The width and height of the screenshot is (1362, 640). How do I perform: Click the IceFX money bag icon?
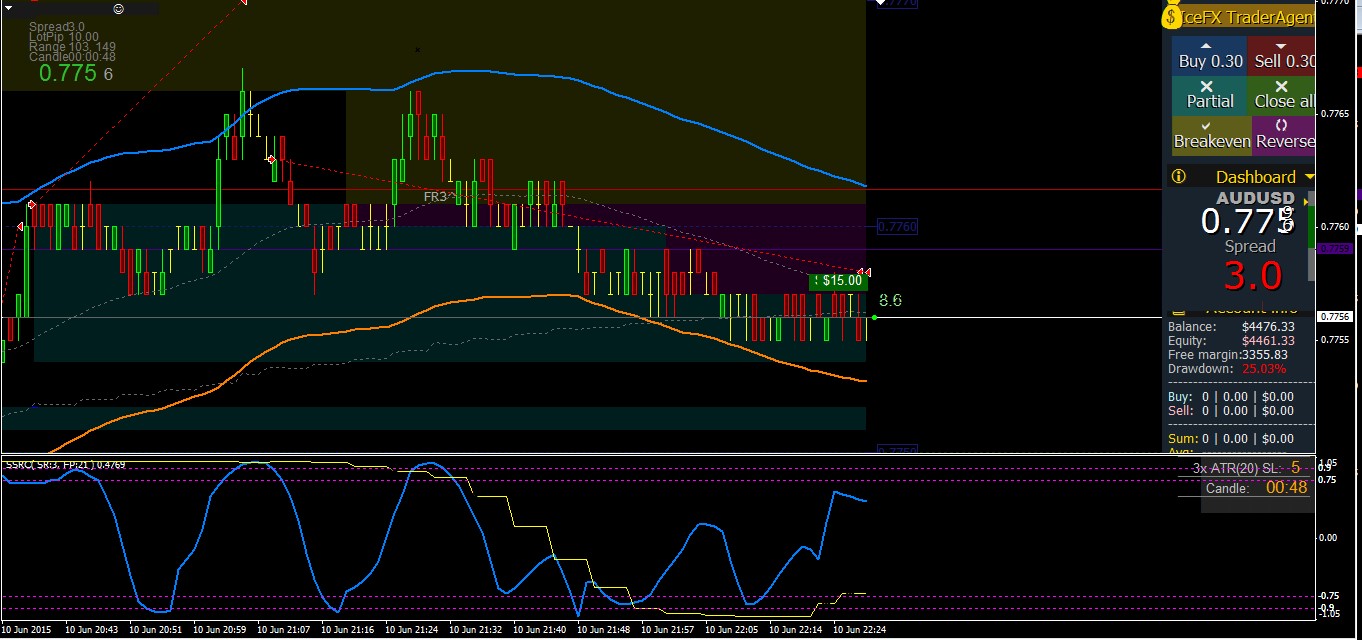click(x=1172, y=17)
